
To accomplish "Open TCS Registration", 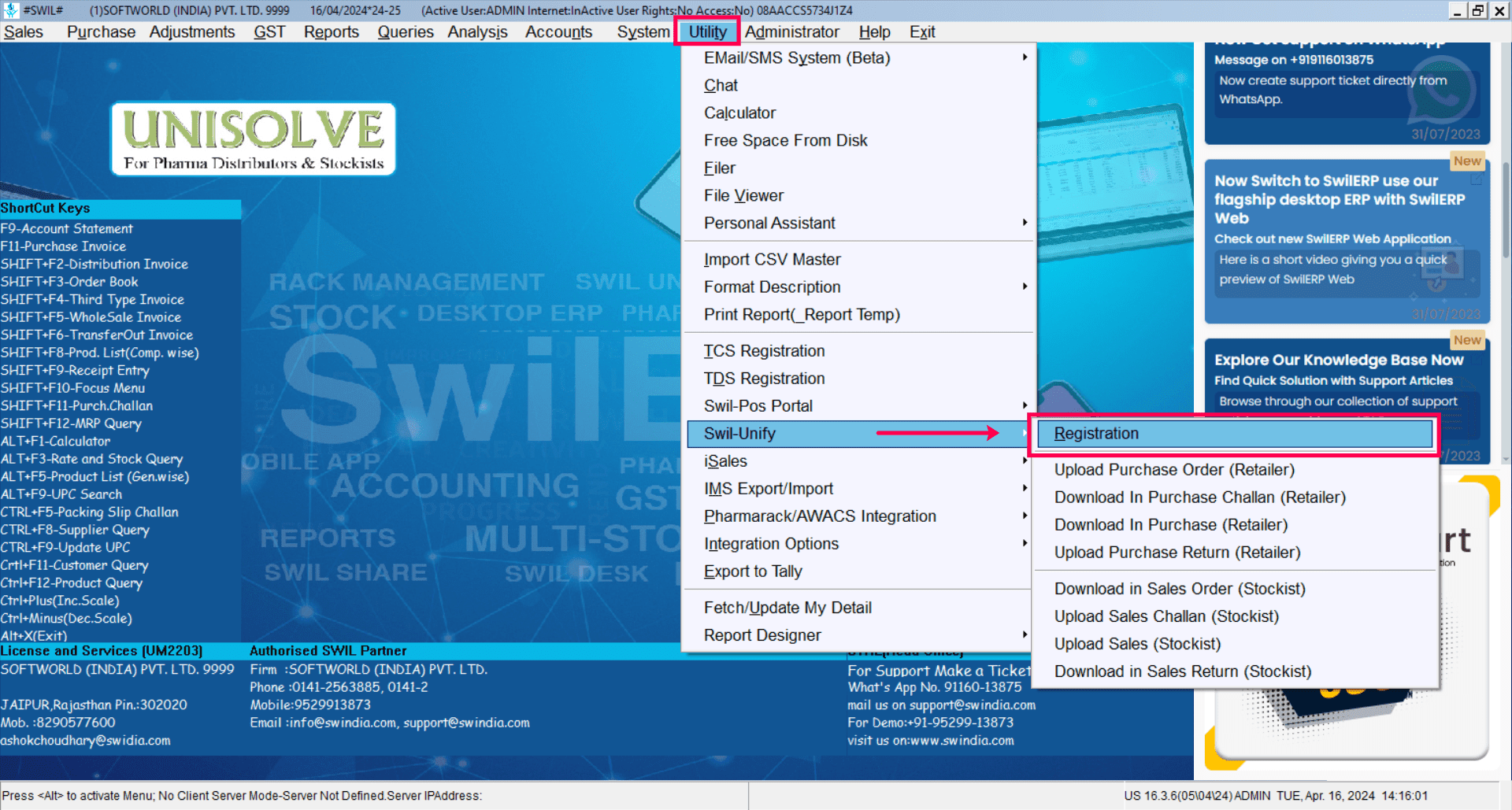I will (x=858, y=351).
